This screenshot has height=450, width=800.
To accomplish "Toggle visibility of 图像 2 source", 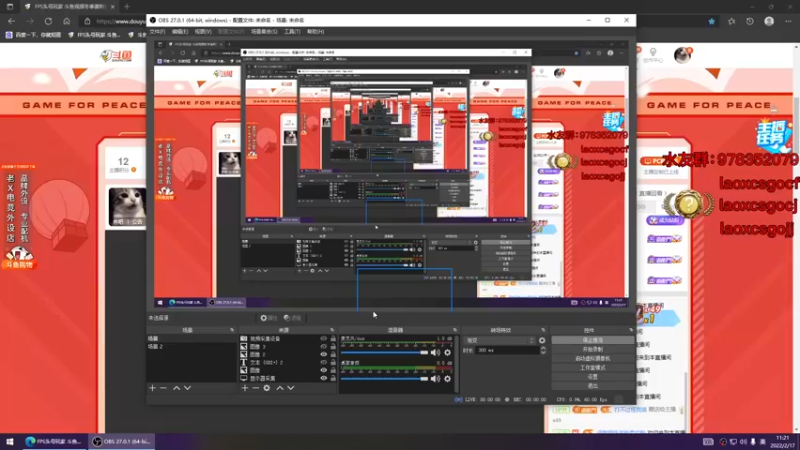I will pyautogui.click(x=323, y=354).
